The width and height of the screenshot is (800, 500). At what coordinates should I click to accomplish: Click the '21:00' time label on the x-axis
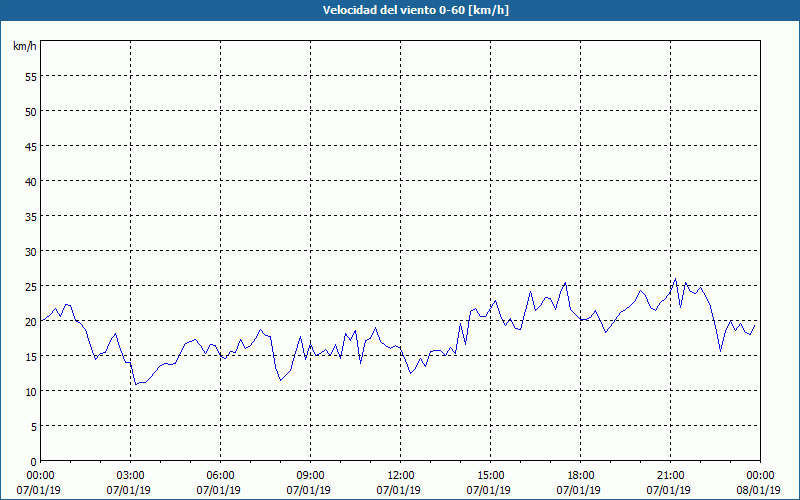click(670, 476)
